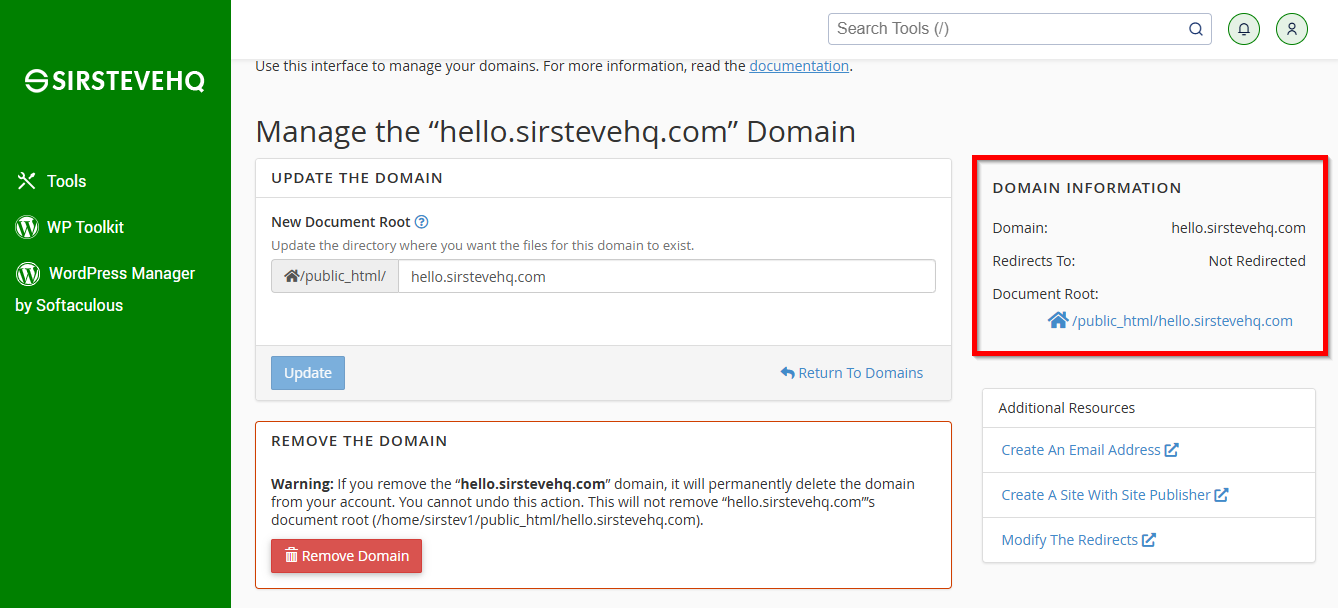Click the Update button

308,373
